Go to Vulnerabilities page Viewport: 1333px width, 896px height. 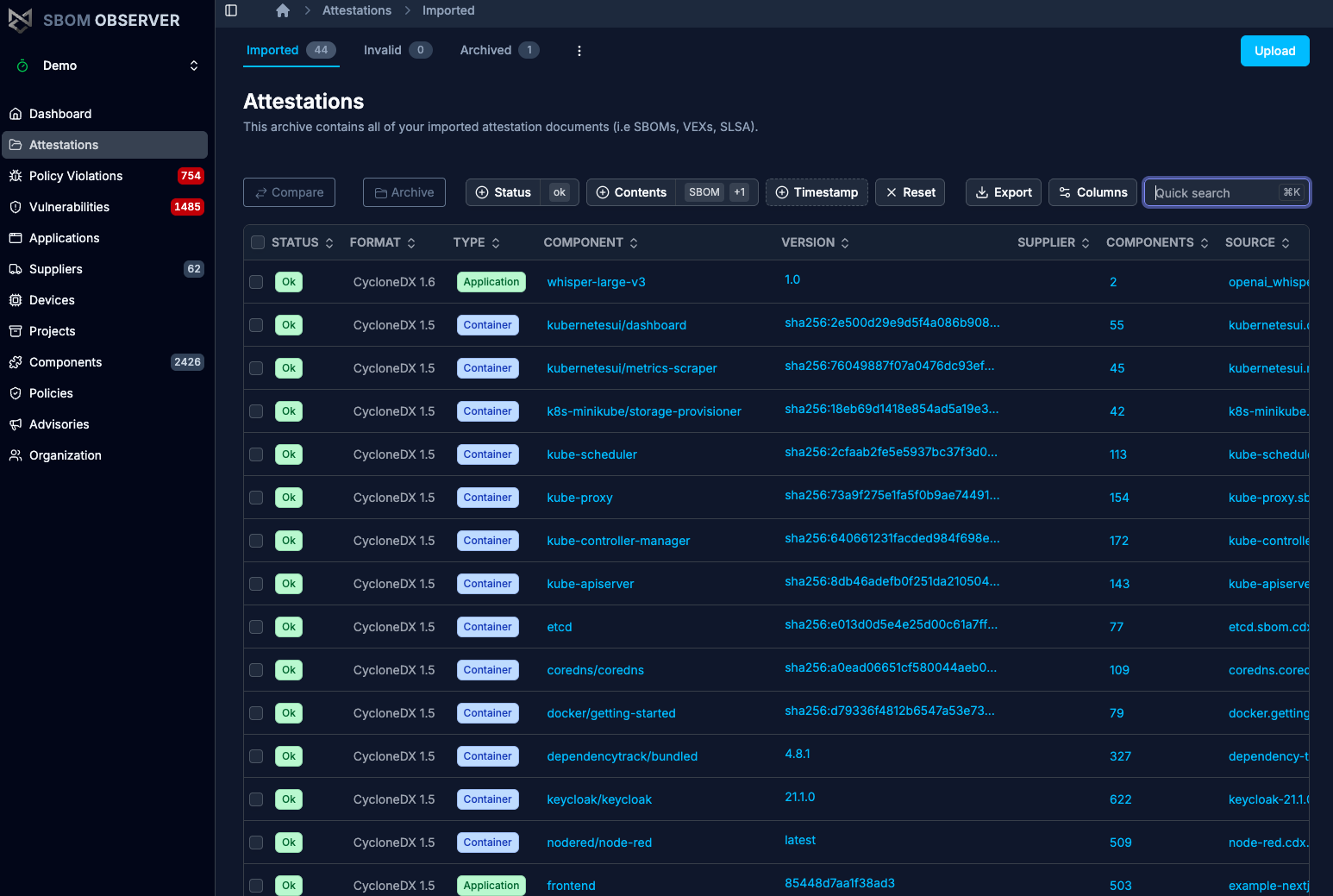point(104,207)
